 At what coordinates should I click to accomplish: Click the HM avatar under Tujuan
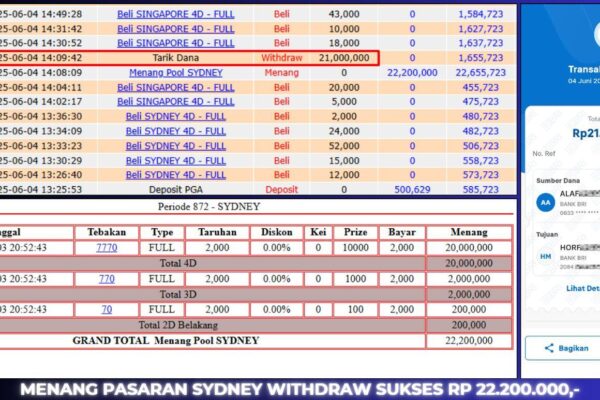click(546, 256)
